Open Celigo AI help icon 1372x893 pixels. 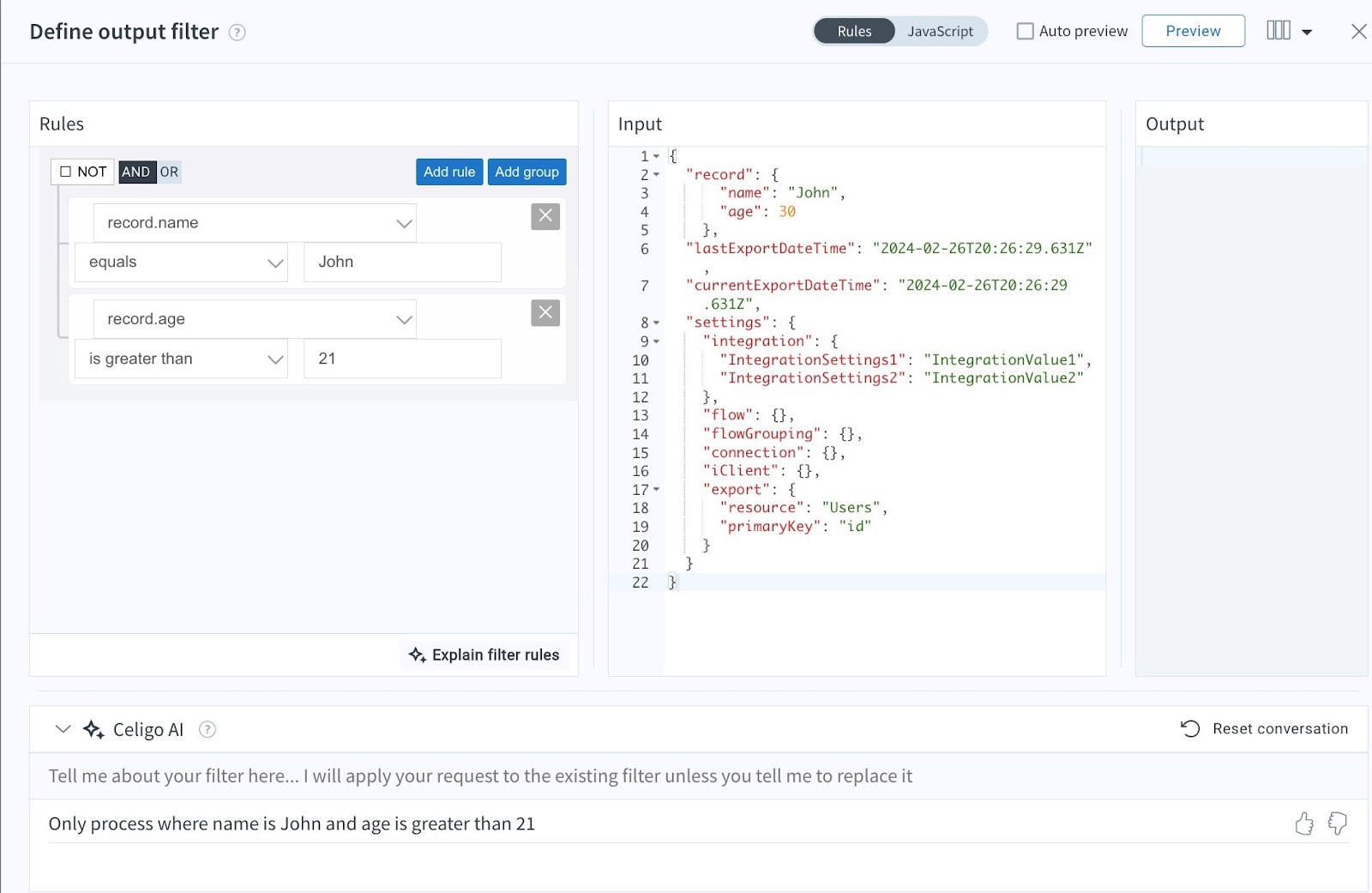[208, 729]
